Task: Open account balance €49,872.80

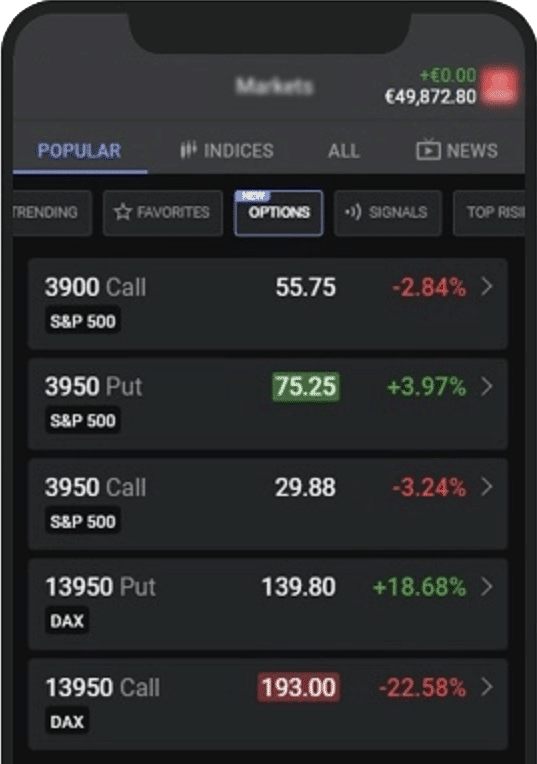Action: 430,96
